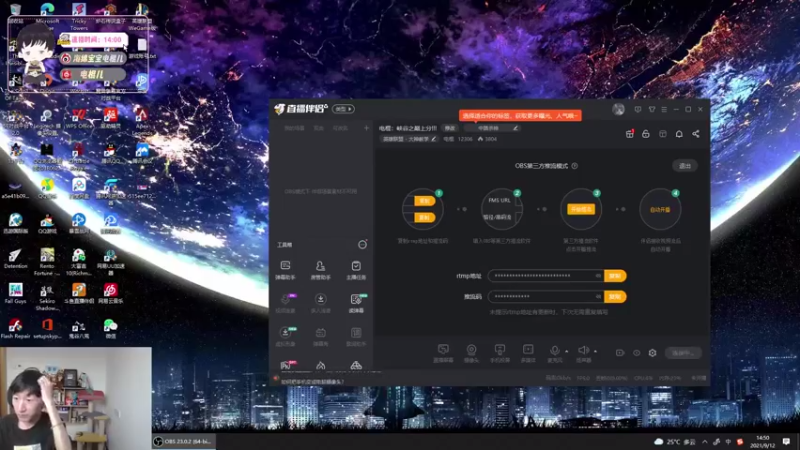Click the 修改 button beside stream title
Image resolution: width=800 pixels, height=450 pixels.
click(449, 128)
